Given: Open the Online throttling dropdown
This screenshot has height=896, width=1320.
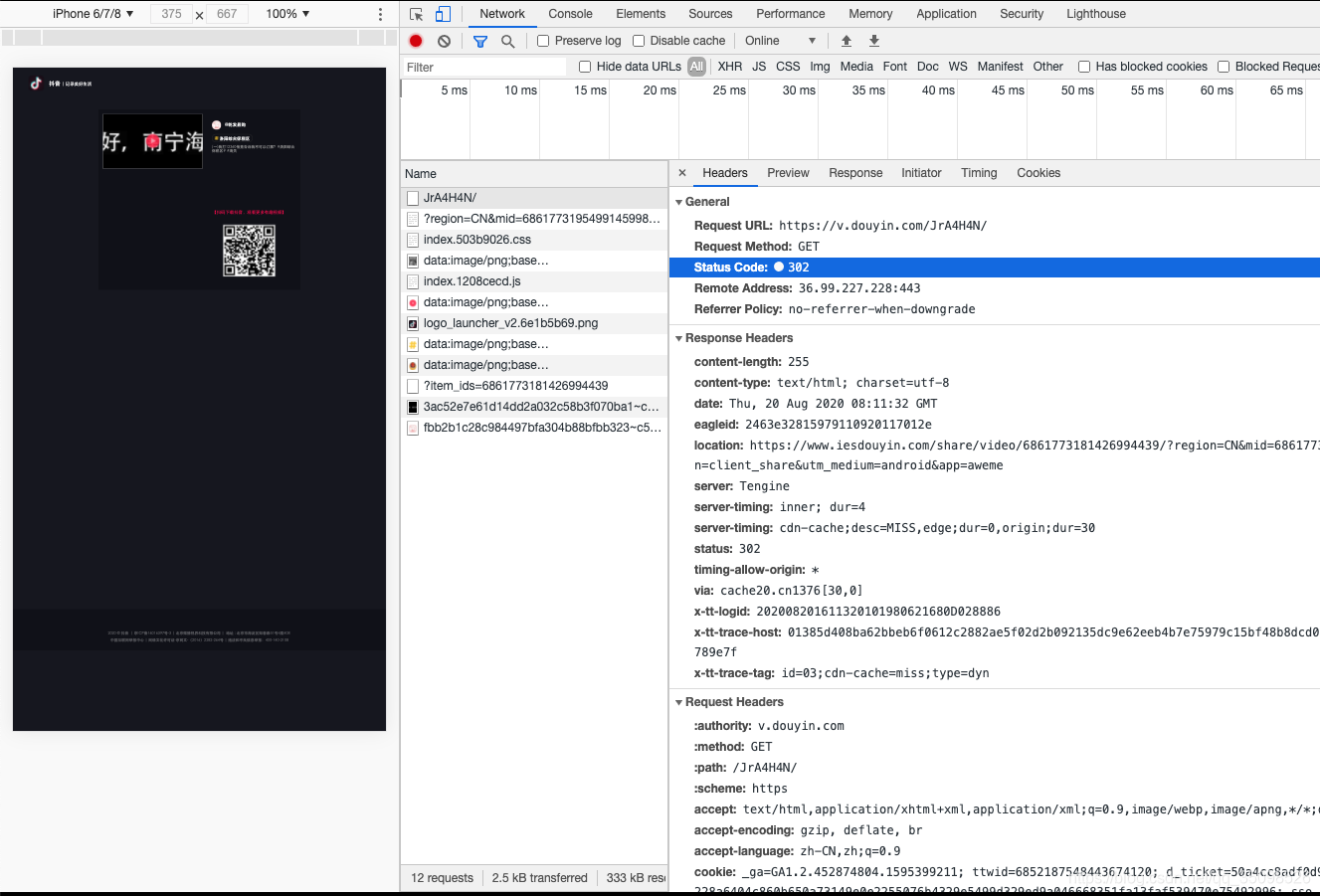Looking at the screenshot, I should click(781, 41).
